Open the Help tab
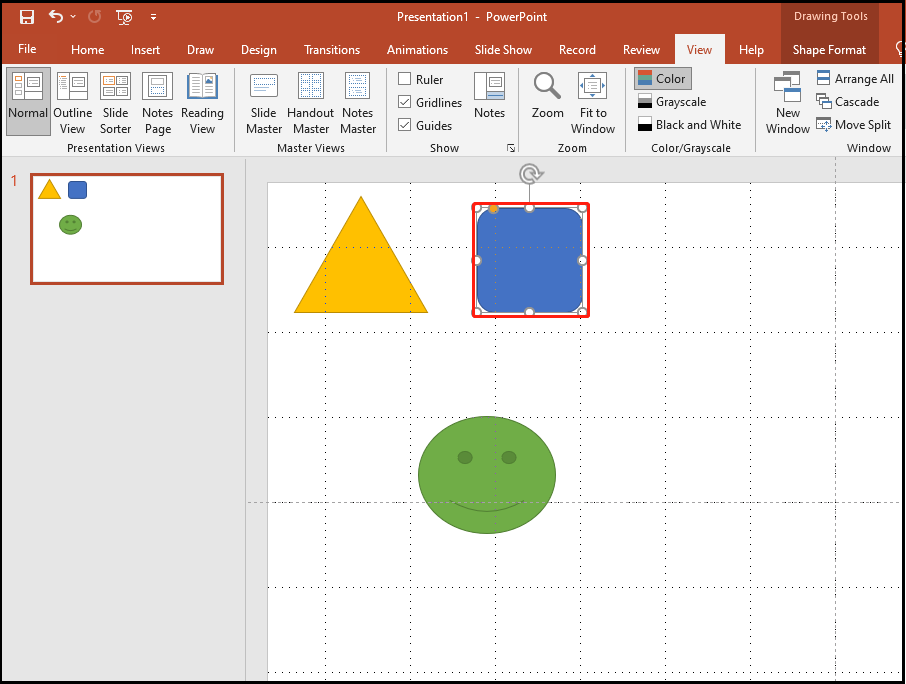 751,50
